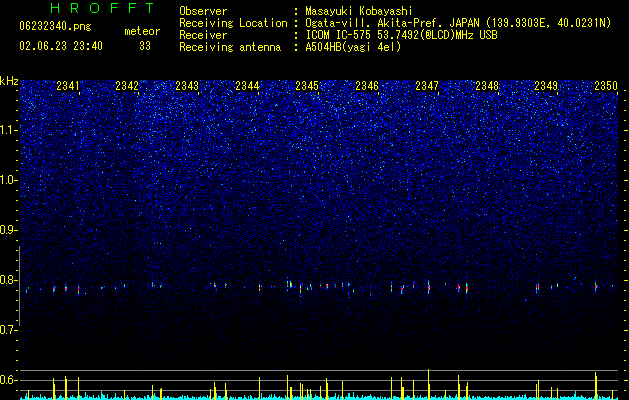Click the Receiving antenna label

click(x=230, y=47)
